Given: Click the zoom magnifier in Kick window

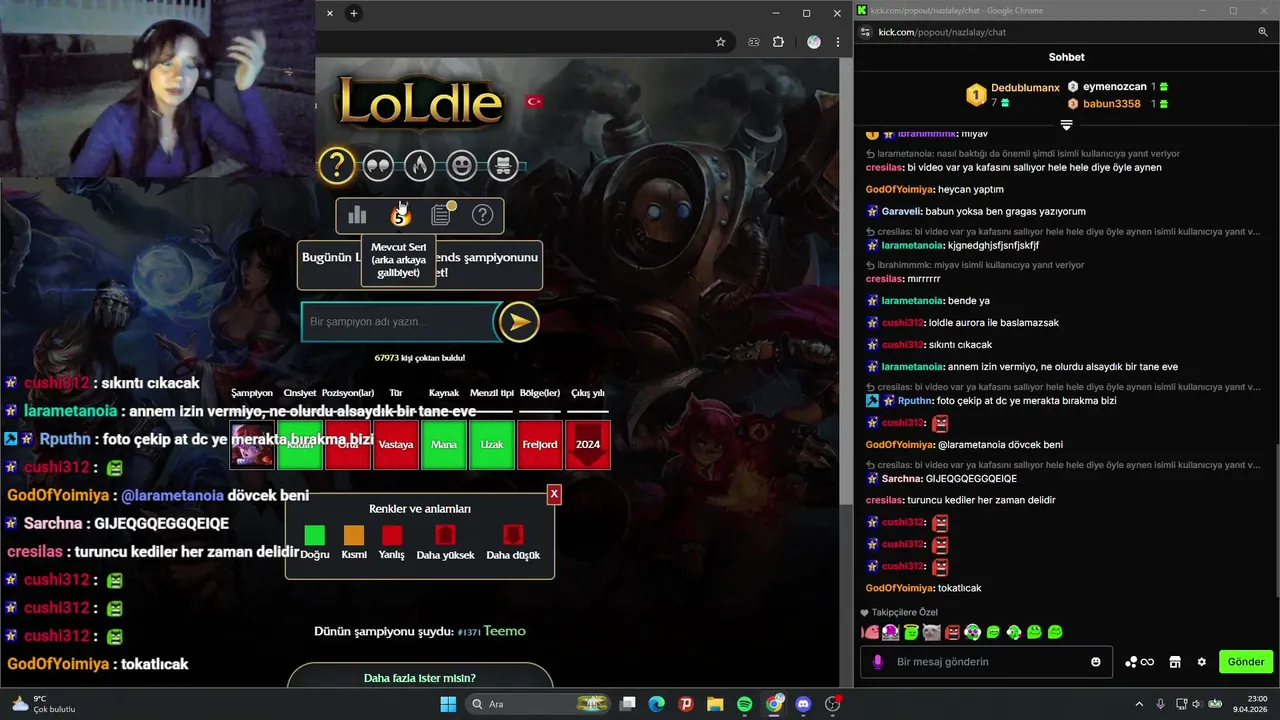Looking at the screenshot, I should pos(1263,32).
